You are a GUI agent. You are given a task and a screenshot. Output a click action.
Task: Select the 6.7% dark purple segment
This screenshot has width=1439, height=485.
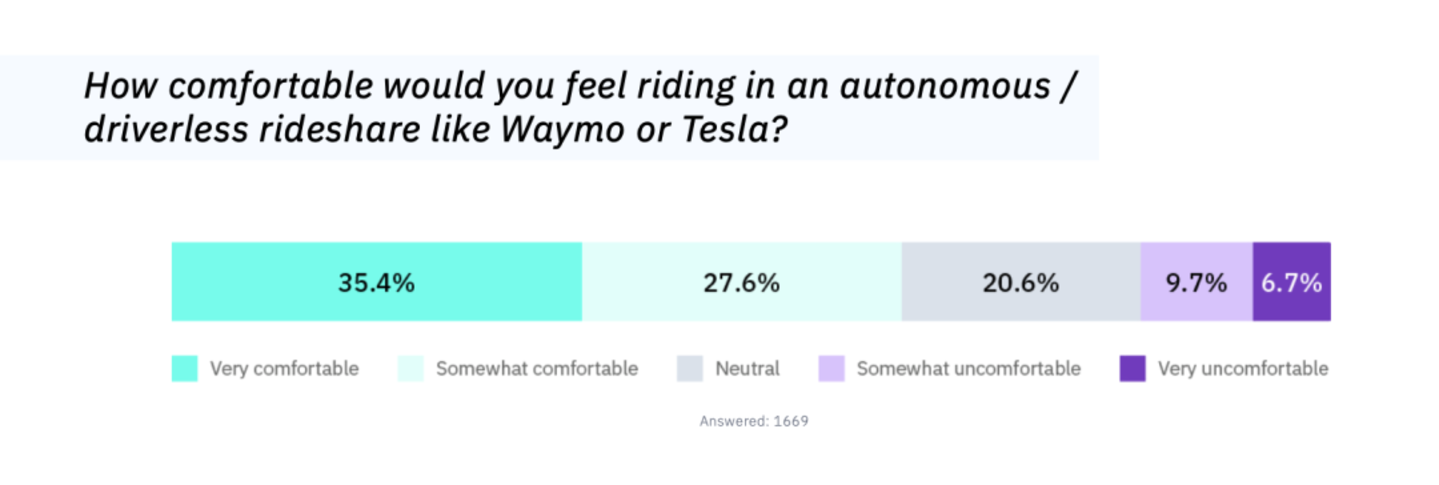click(1292, 282)
